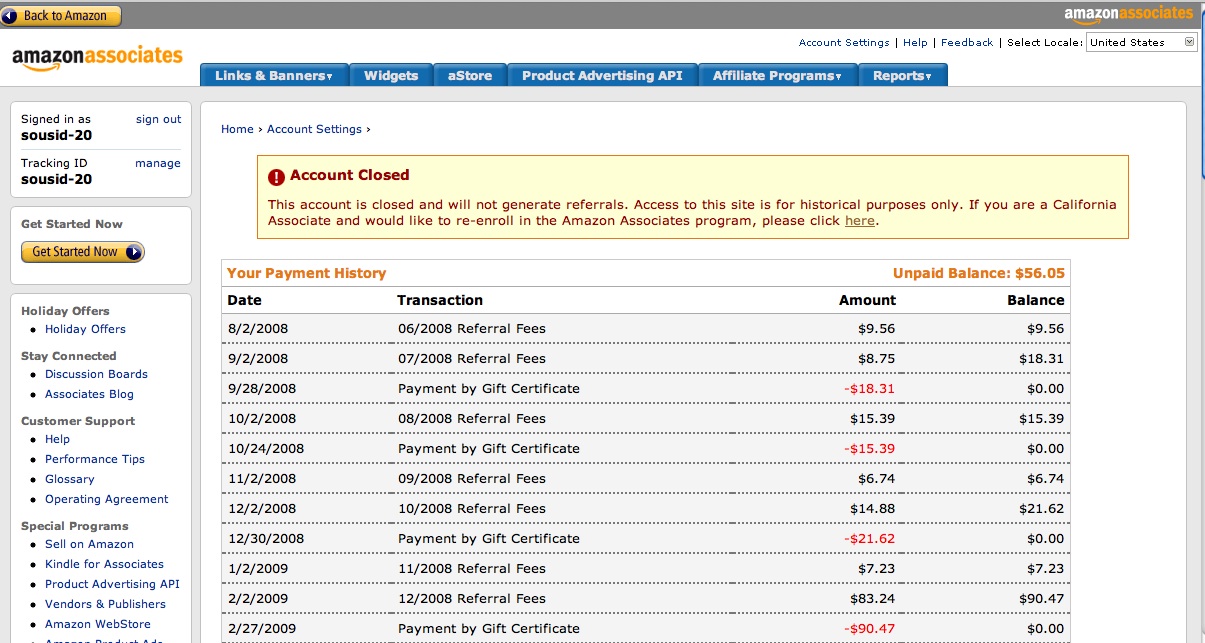Open the Select Locale dropdown
Viewport: 1205px width, 643px height.
1141,42
